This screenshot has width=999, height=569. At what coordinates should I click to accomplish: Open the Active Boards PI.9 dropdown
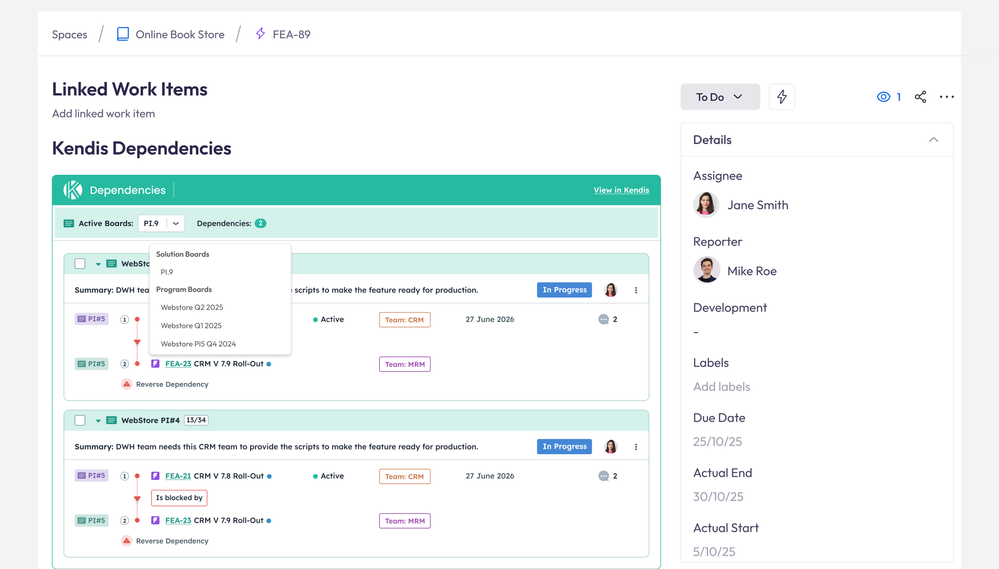click(x=161, y=224)
